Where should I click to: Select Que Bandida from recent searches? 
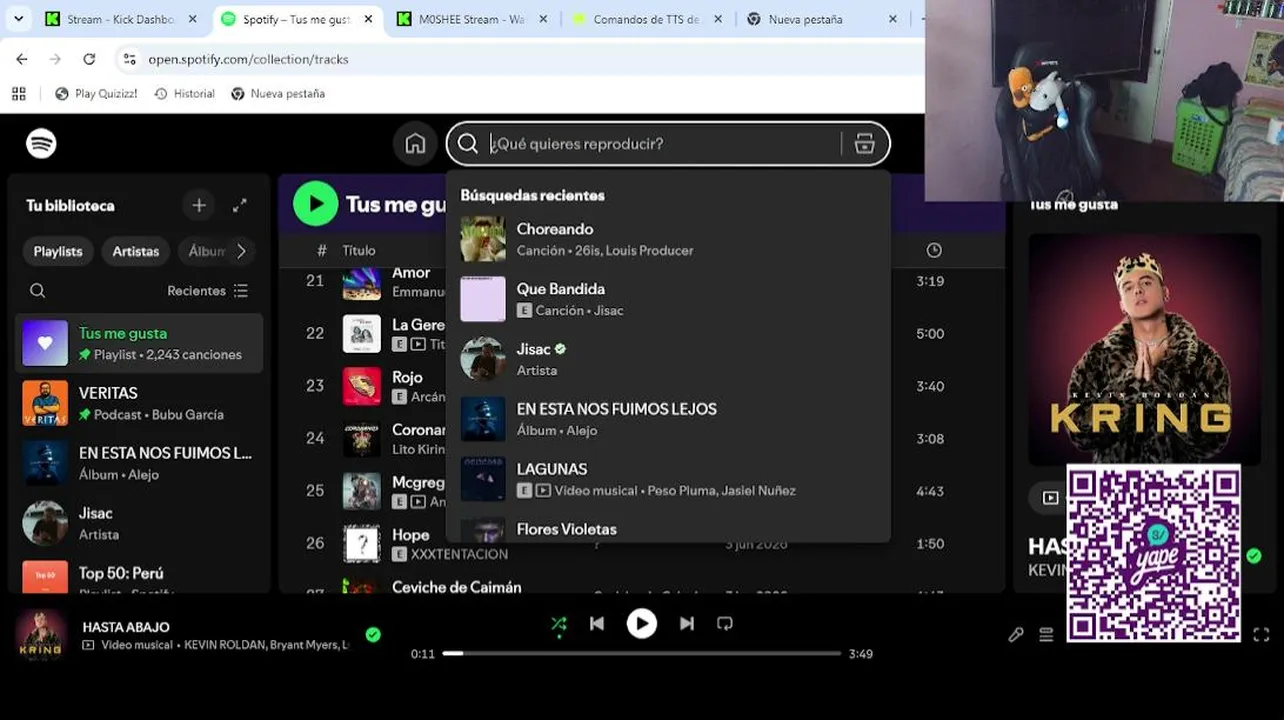pyautogui.click(x=668, y=299)
